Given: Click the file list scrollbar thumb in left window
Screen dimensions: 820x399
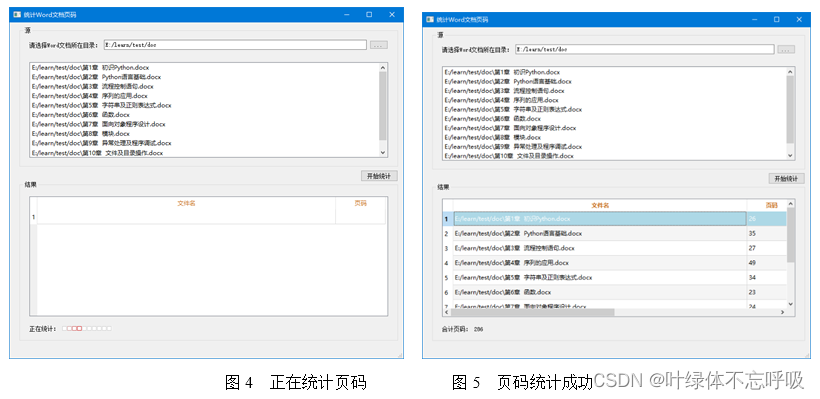Looking at the screenshot, I should pyautogui.click(x=383, y=106).
